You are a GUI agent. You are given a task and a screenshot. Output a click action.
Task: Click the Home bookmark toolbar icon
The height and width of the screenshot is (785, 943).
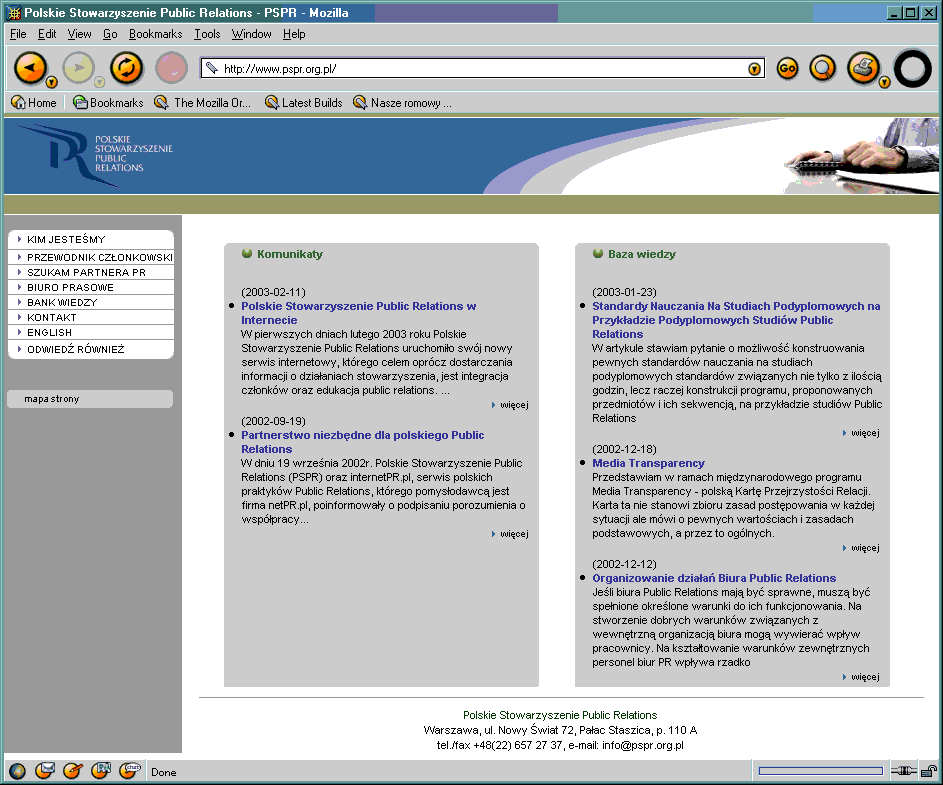click(34, 103)
